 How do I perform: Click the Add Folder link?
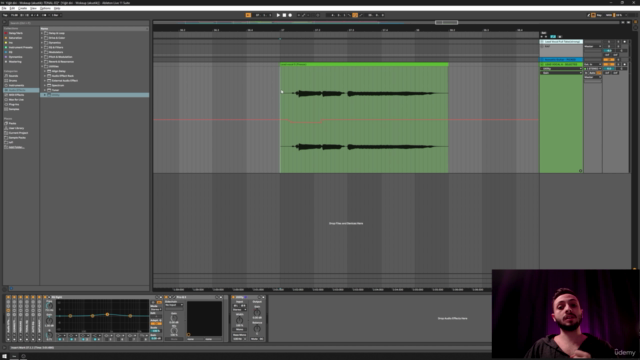(16, 147)
